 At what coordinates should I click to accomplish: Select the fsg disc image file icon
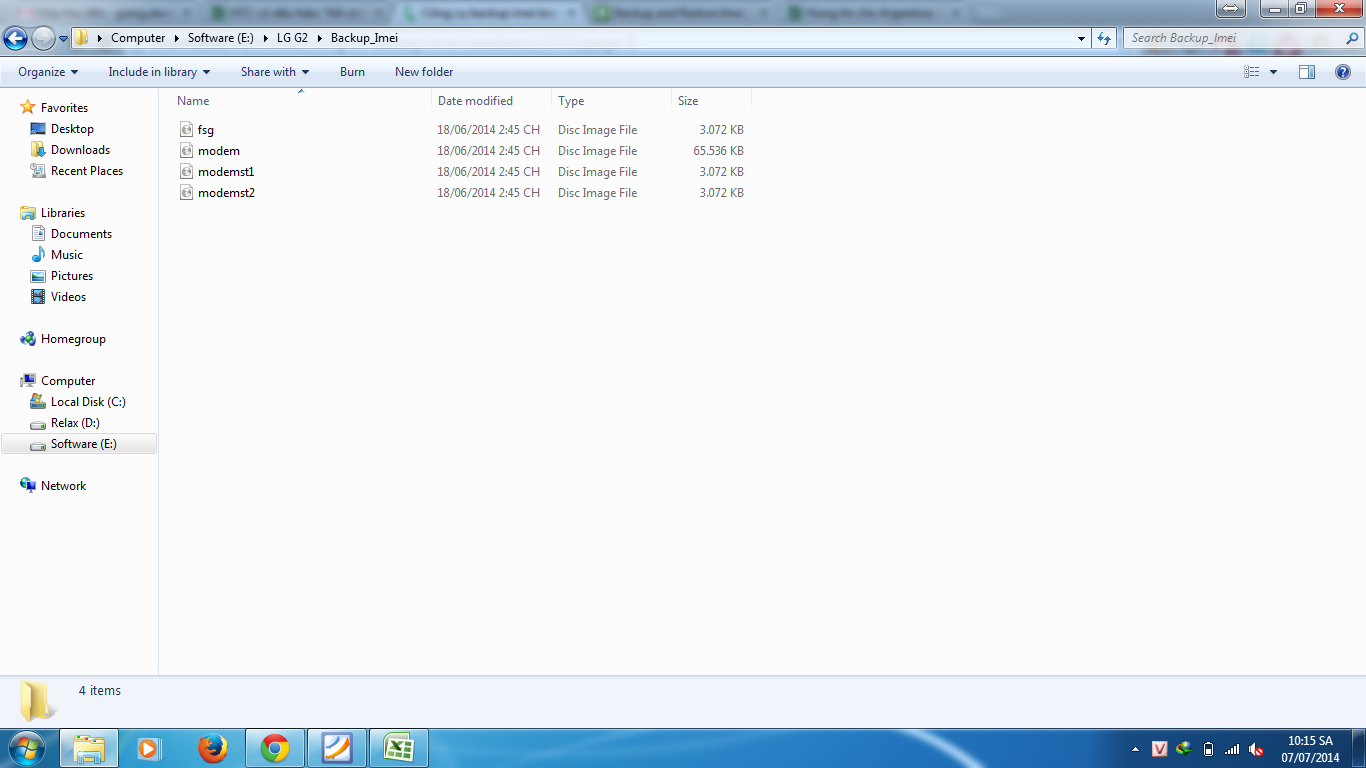(x=187, y=130)
